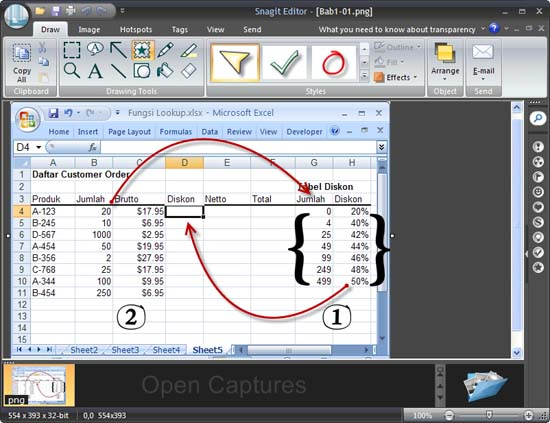Switch to the Hotspots ribbon tab
Screen dimensions: 550x423
pyautogui.click(x=136, y=29)
